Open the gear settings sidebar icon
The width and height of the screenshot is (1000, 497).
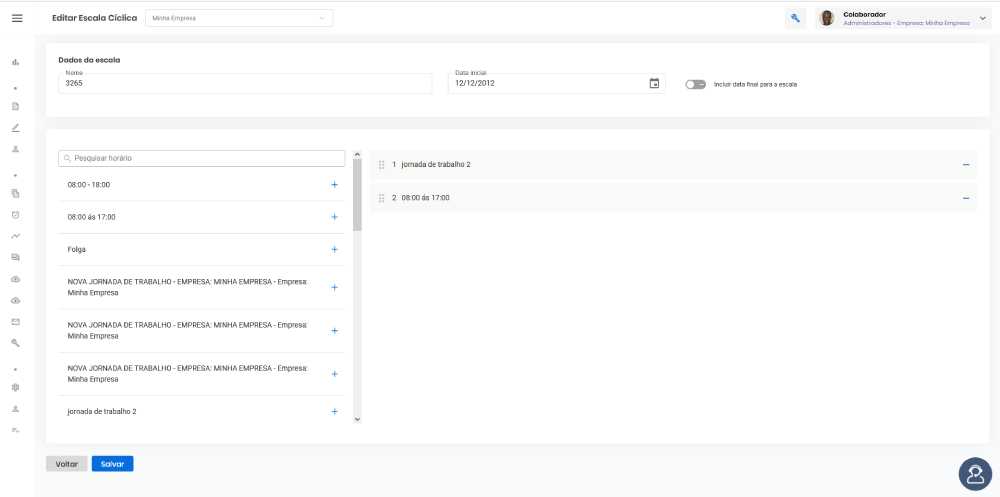pyautogui.click(x=16, y=387)
